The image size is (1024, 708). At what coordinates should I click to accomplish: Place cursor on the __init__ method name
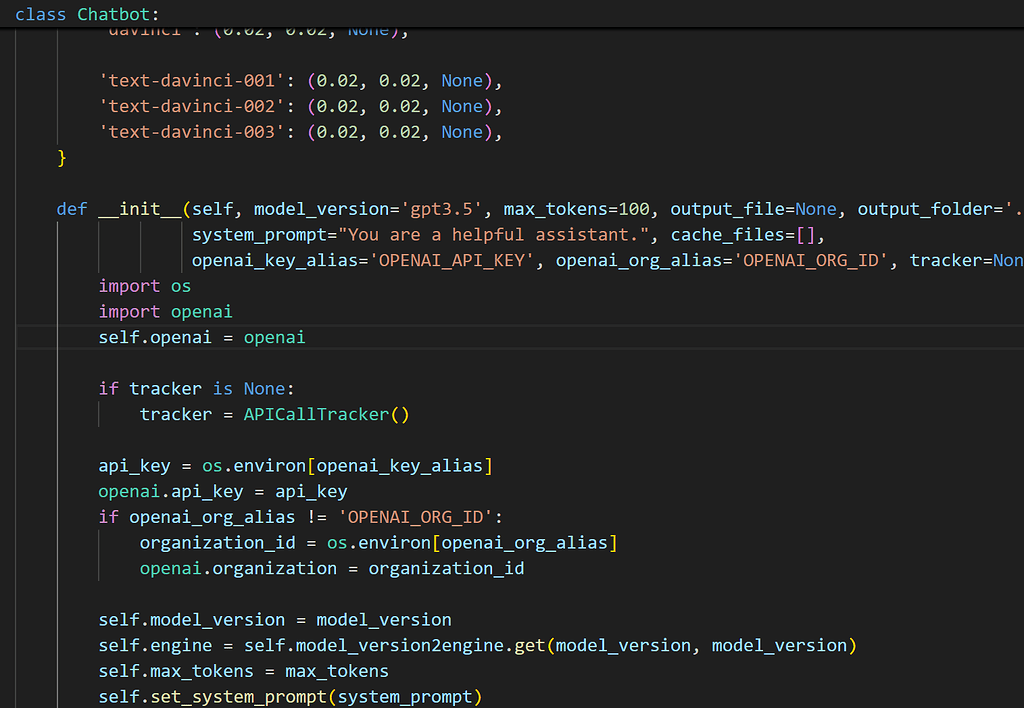[x=140, y=209]
